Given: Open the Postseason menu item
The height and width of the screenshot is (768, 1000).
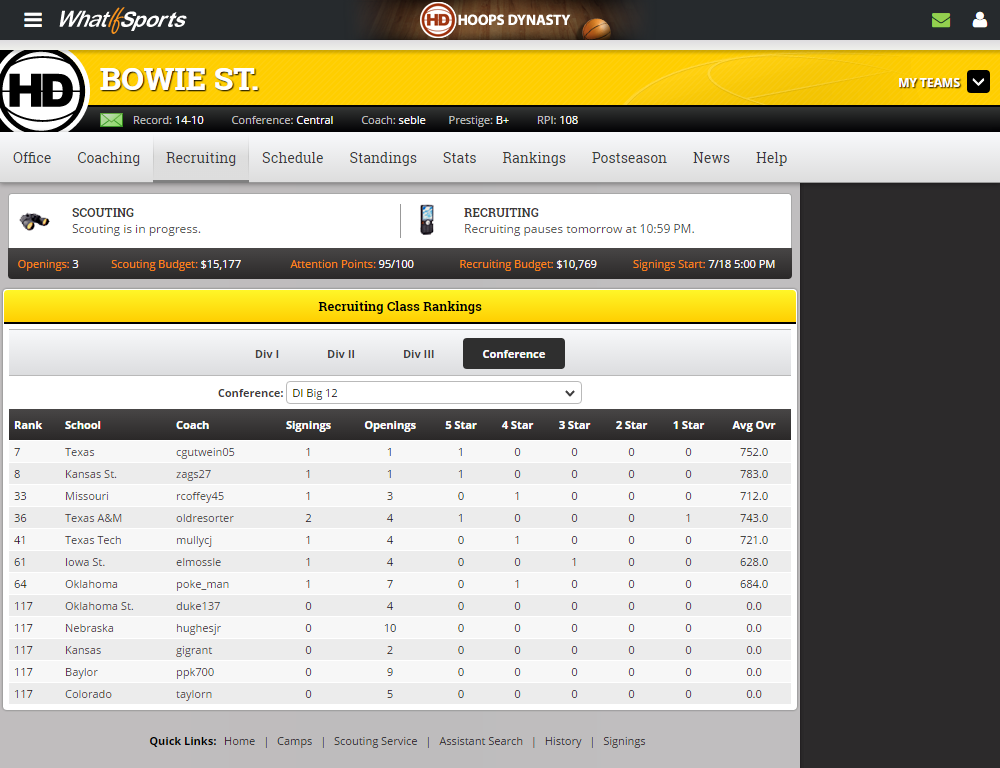Looking at the screenshot, I should click(629, 158).
